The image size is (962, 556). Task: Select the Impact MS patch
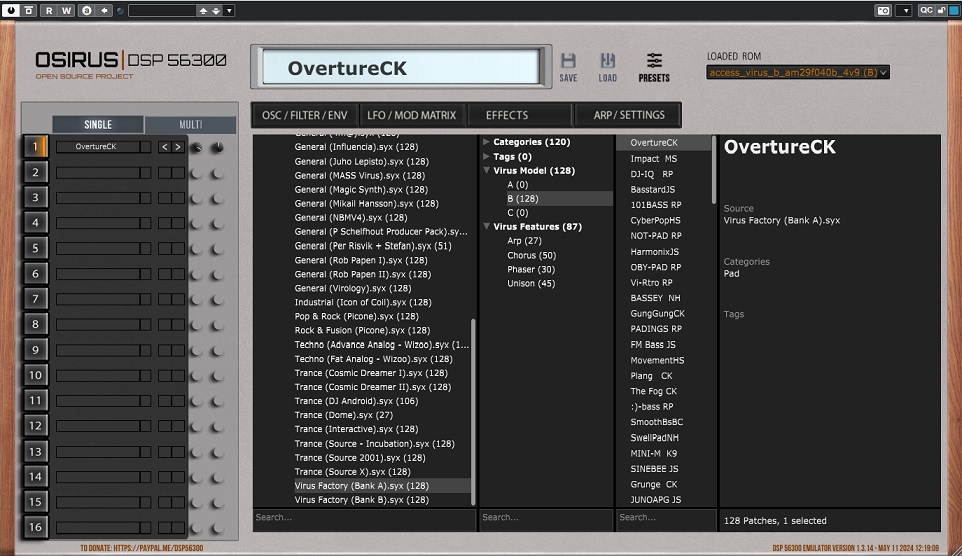(x=653, y=158)
